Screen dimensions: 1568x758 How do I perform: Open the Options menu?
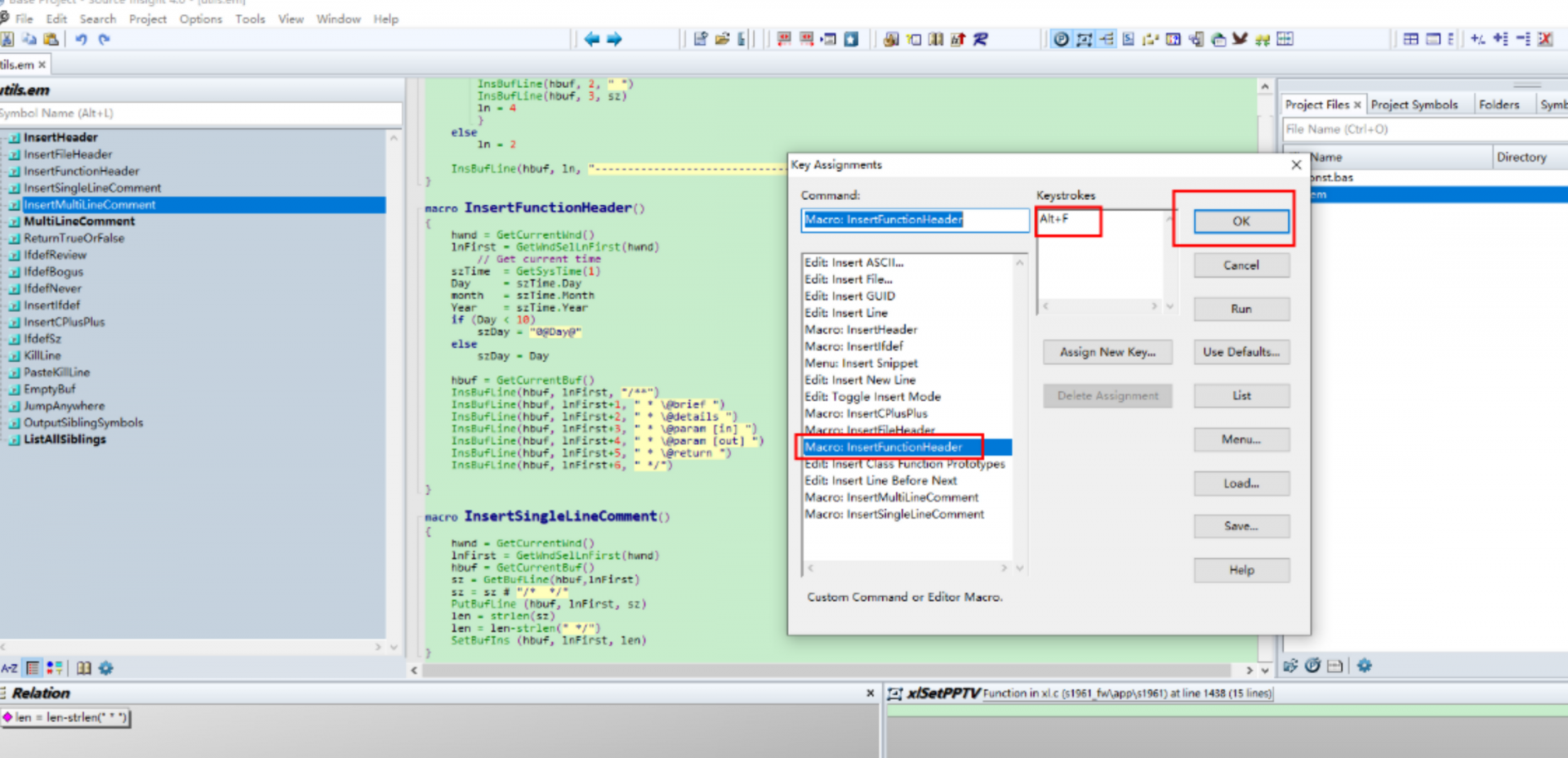(201, 19)
